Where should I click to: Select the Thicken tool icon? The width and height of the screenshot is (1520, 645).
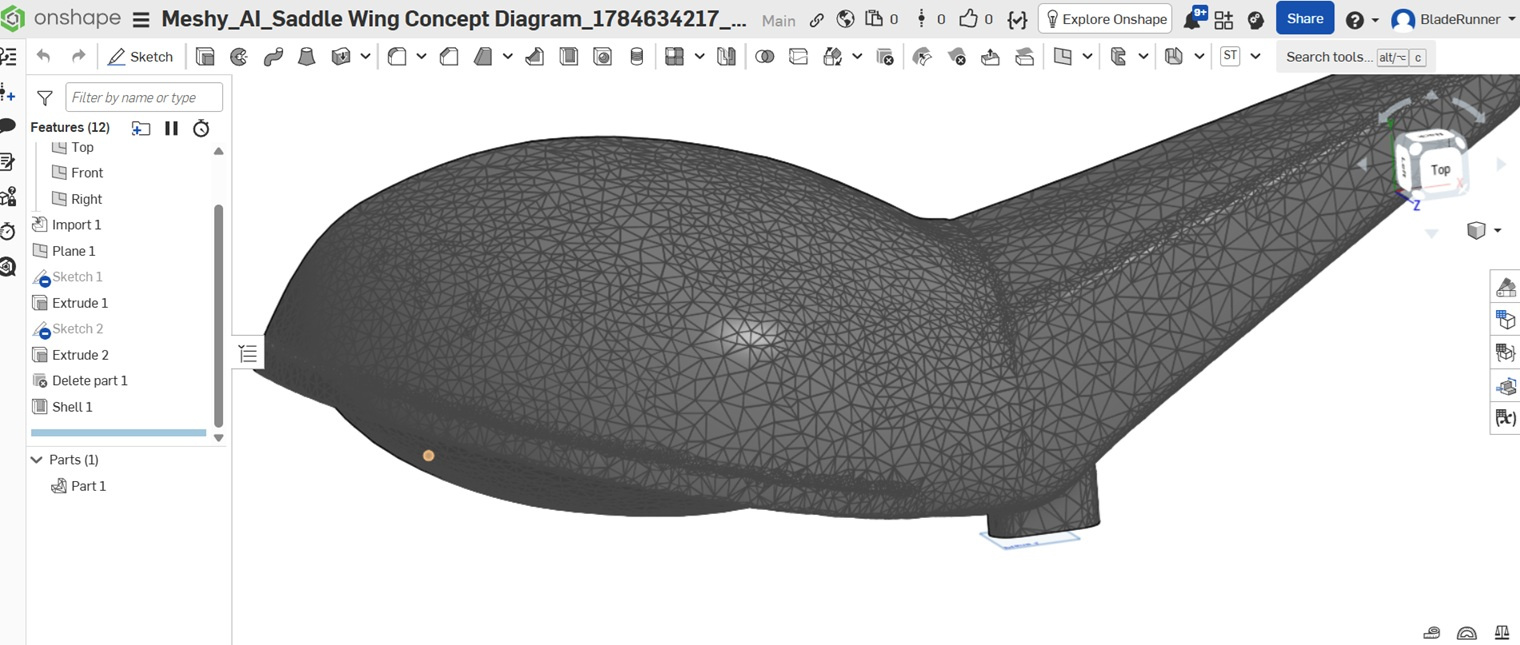coord(341,57)
